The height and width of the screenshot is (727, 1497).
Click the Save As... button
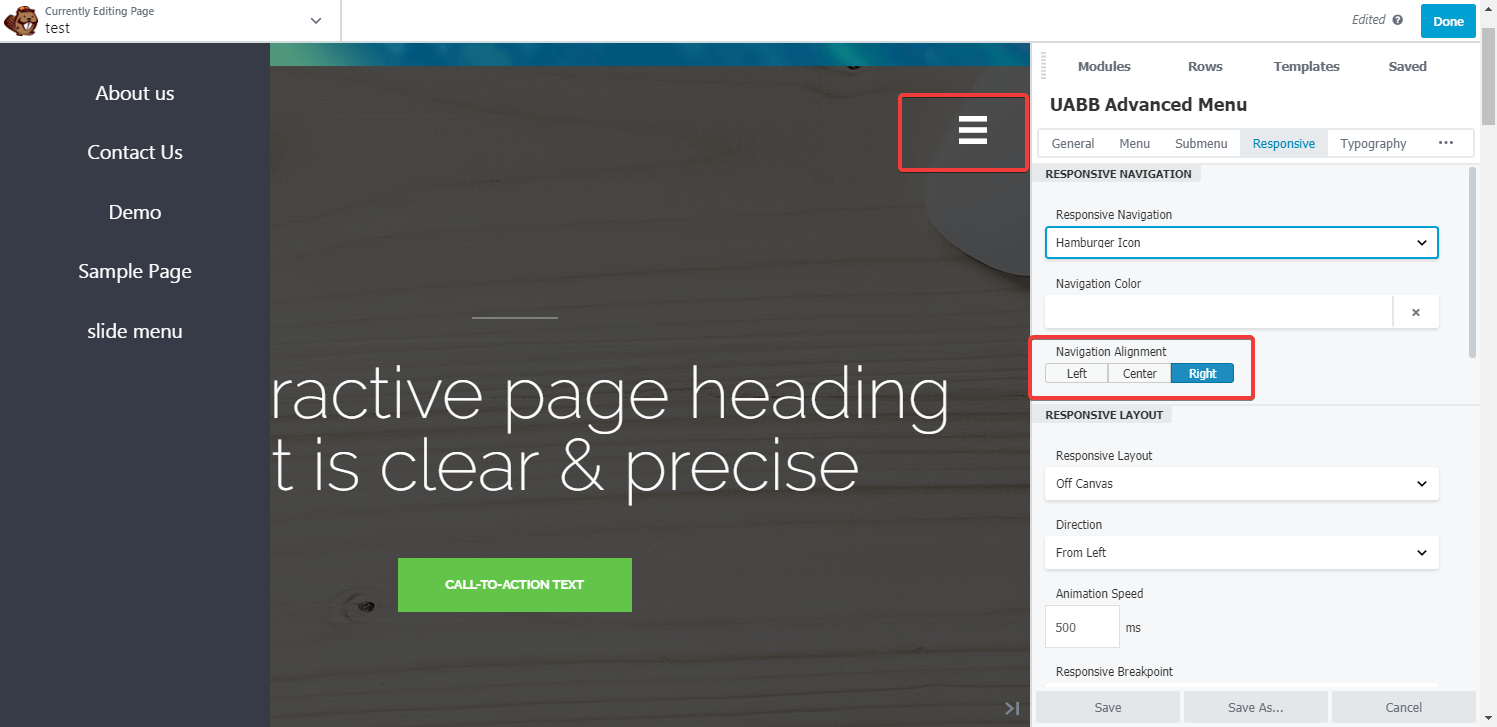click(x=1255, y=707)
